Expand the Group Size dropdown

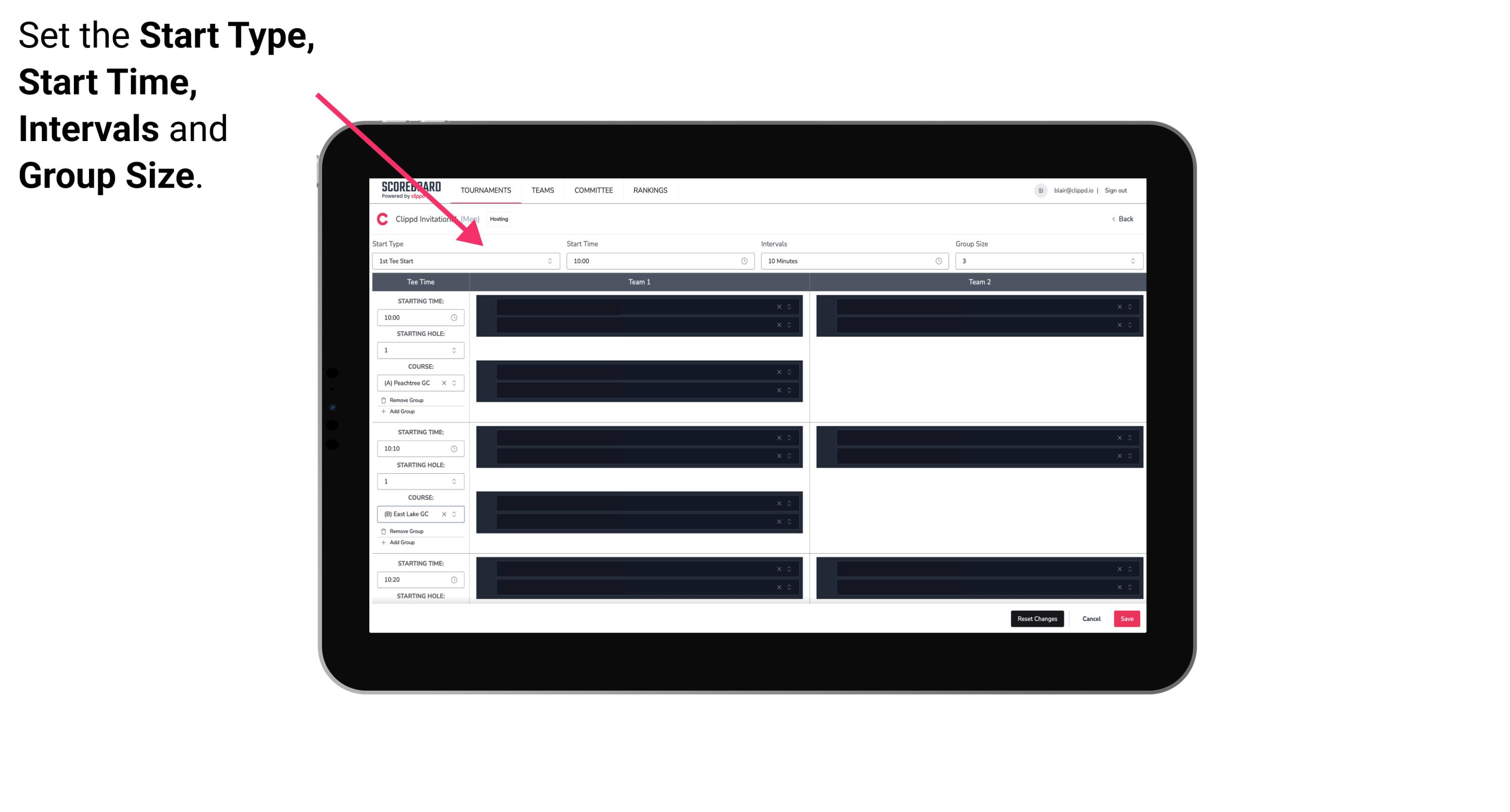1131,261
